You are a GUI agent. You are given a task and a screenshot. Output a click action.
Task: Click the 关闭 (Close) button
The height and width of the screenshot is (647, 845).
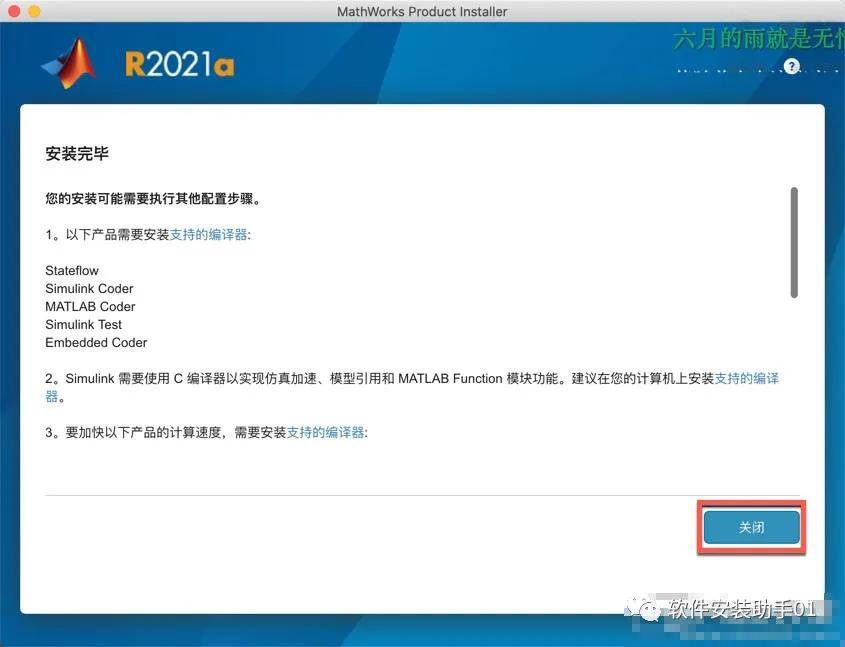pos(751,527)
